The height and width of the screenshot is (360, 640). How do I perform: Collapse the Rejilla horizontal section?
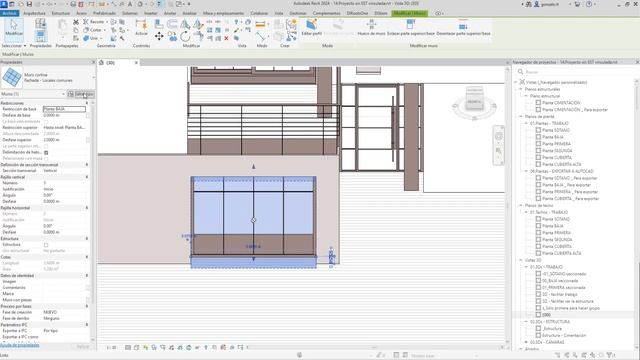[87, 208]
